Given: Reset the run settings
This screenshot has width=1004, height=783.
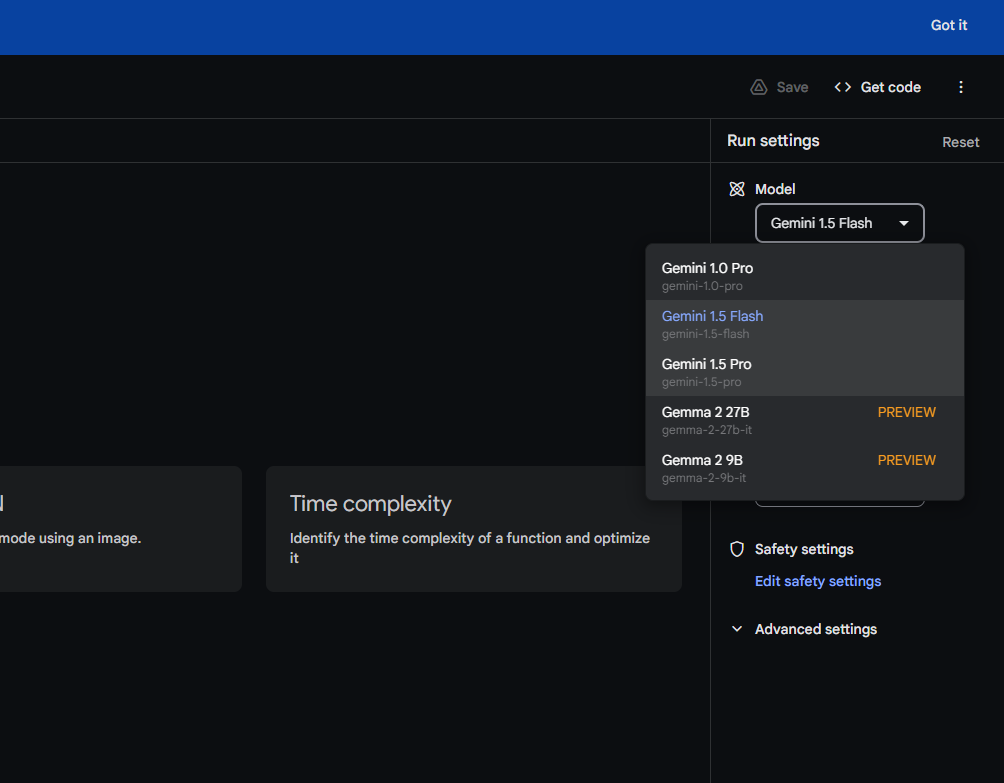Looking at the screenshot, I should [960, 142].
